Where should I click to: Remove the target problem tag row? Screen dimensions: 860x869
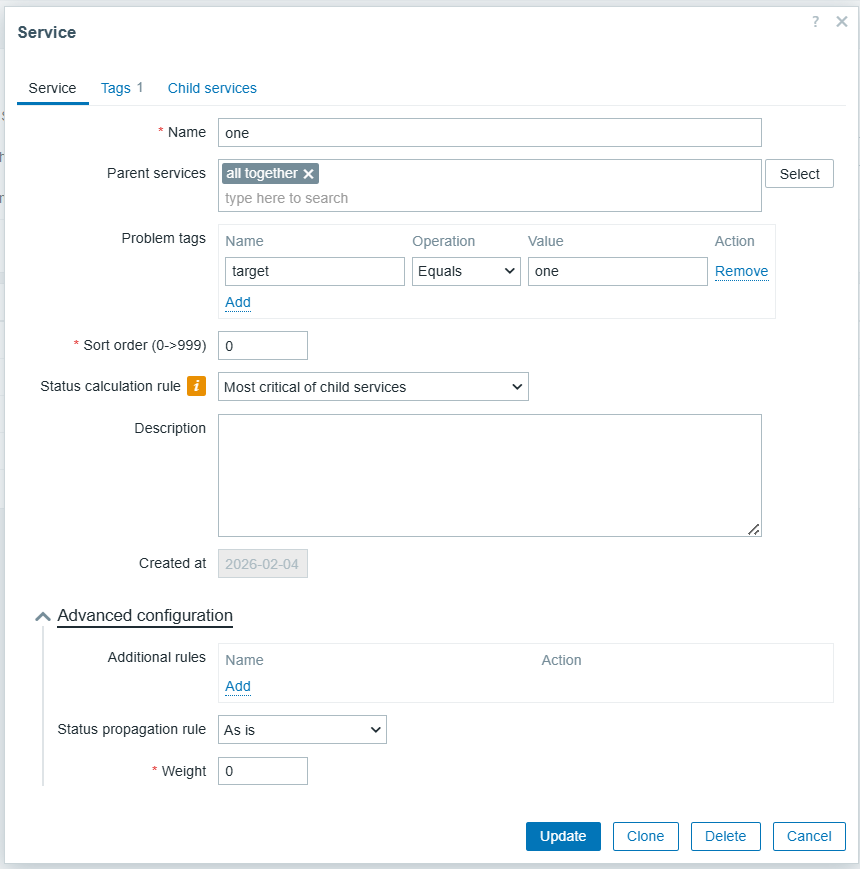click(x=741, y=271)
